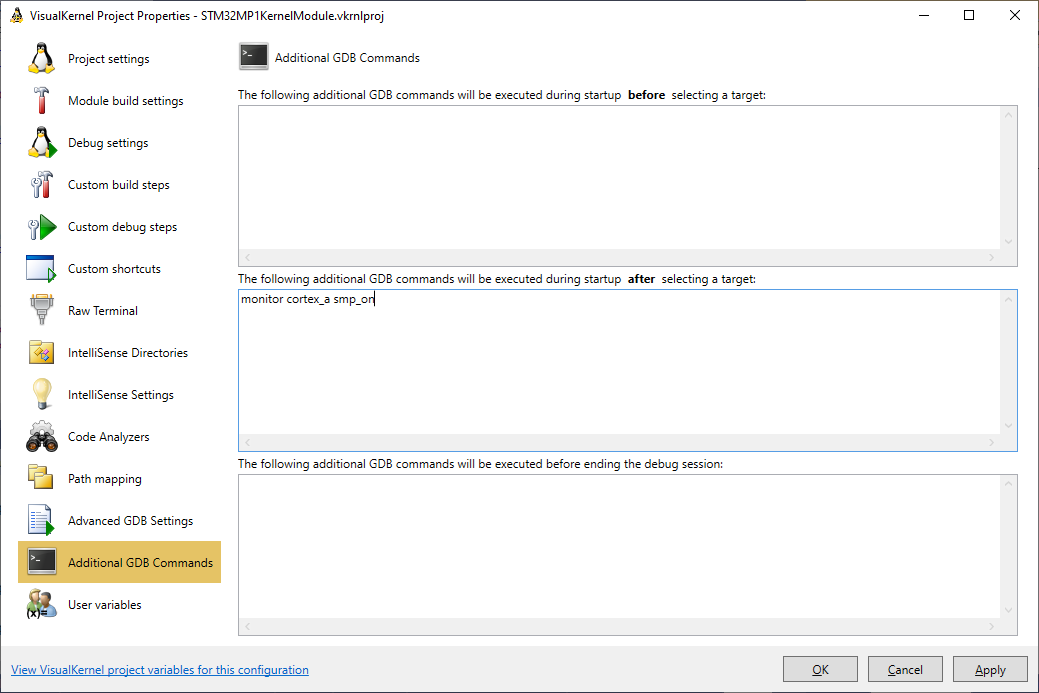Minimize the Project Properties window
The image size is (1039, 693).
924,15
